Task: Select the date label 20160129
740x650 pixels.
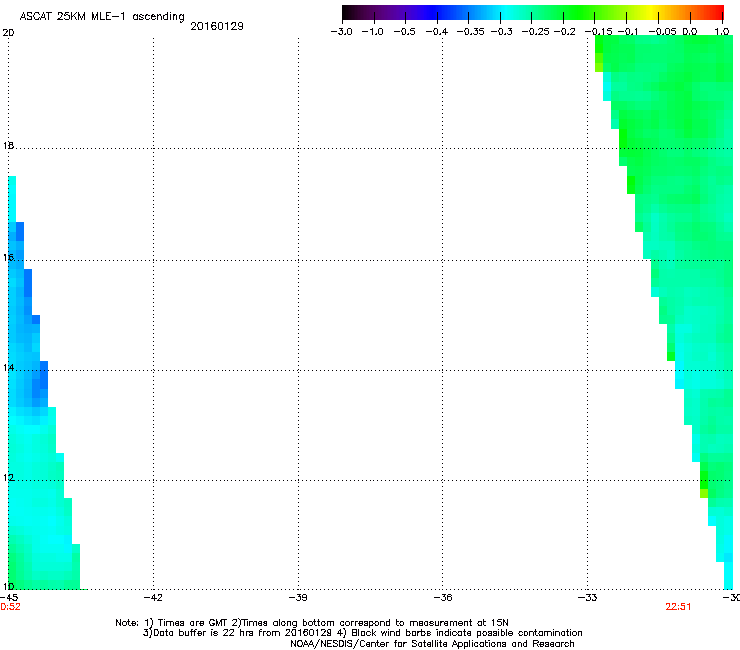Action: pos(217,26)
